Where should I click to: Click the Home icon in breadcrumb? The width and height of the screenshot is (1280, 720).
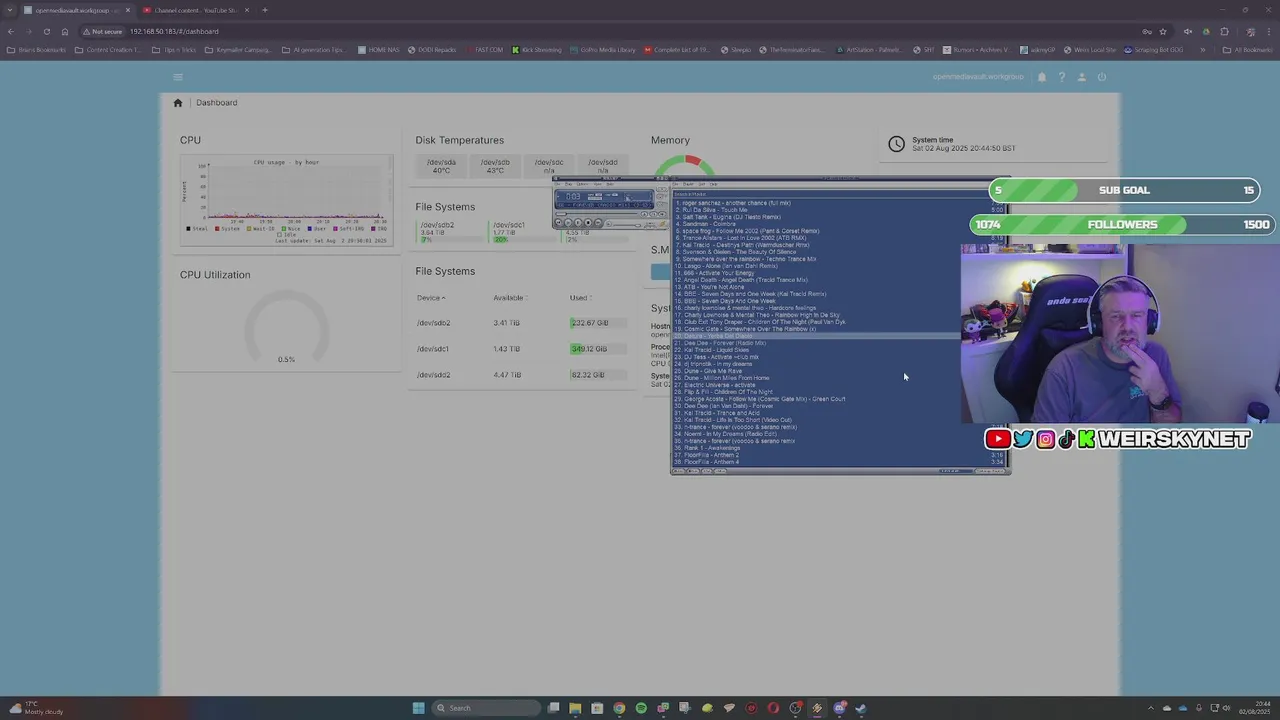click(178, 103)
